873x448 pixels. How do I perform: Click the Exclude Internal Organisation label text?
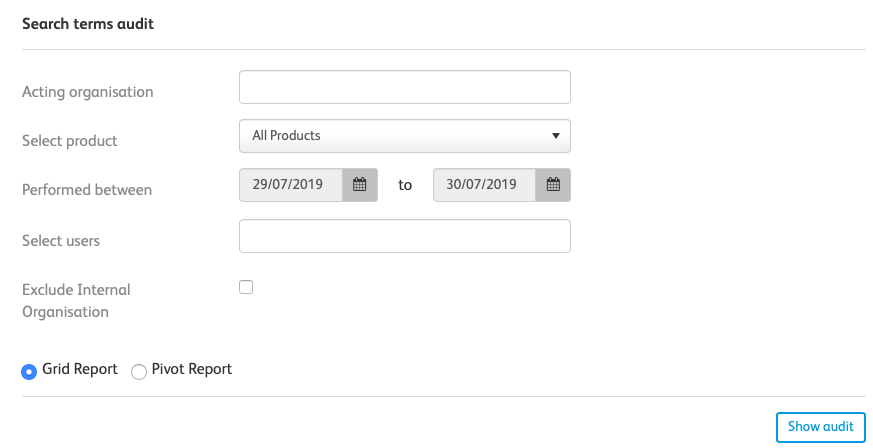pos(76,300)
